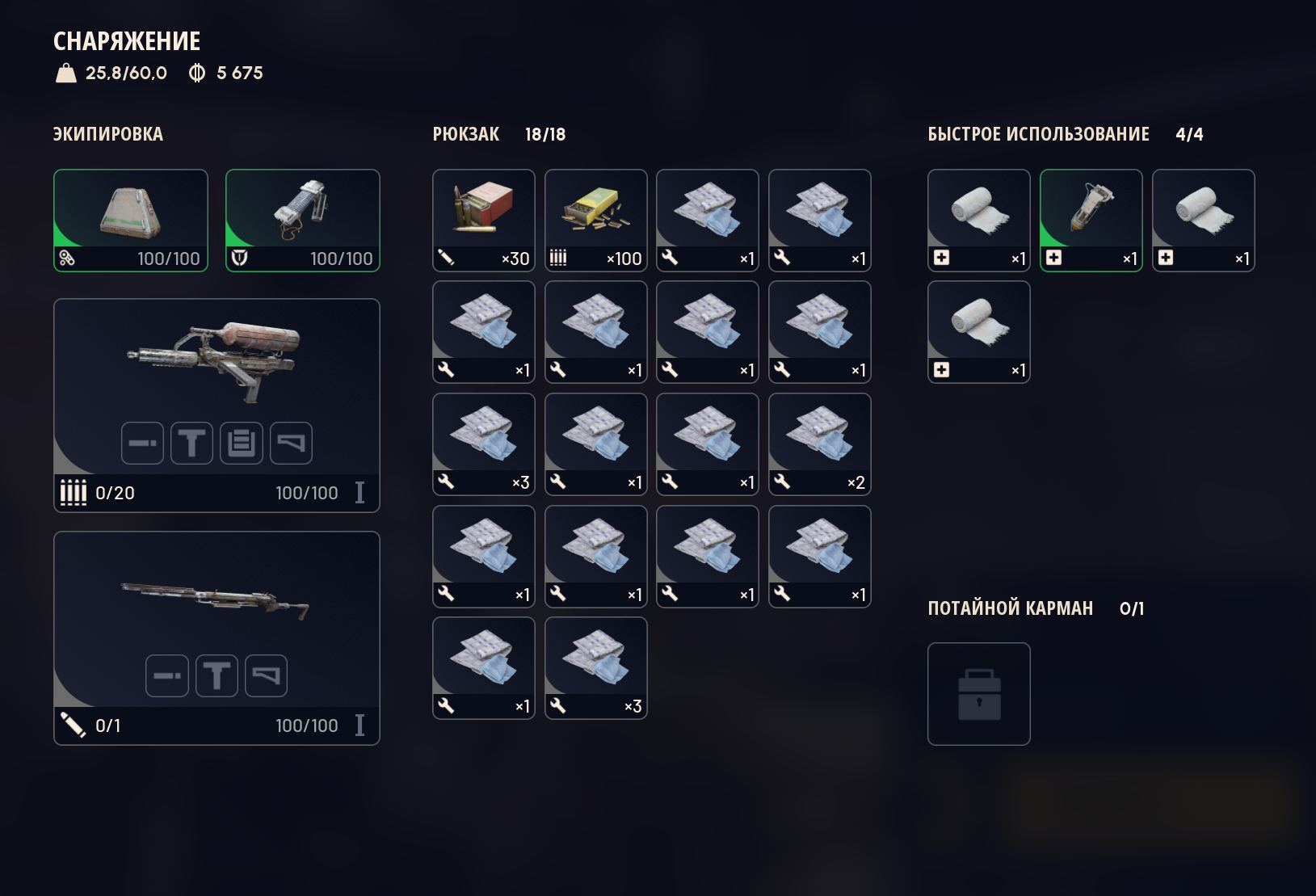Select the yellow ammo box stack x100

point(596,221)
